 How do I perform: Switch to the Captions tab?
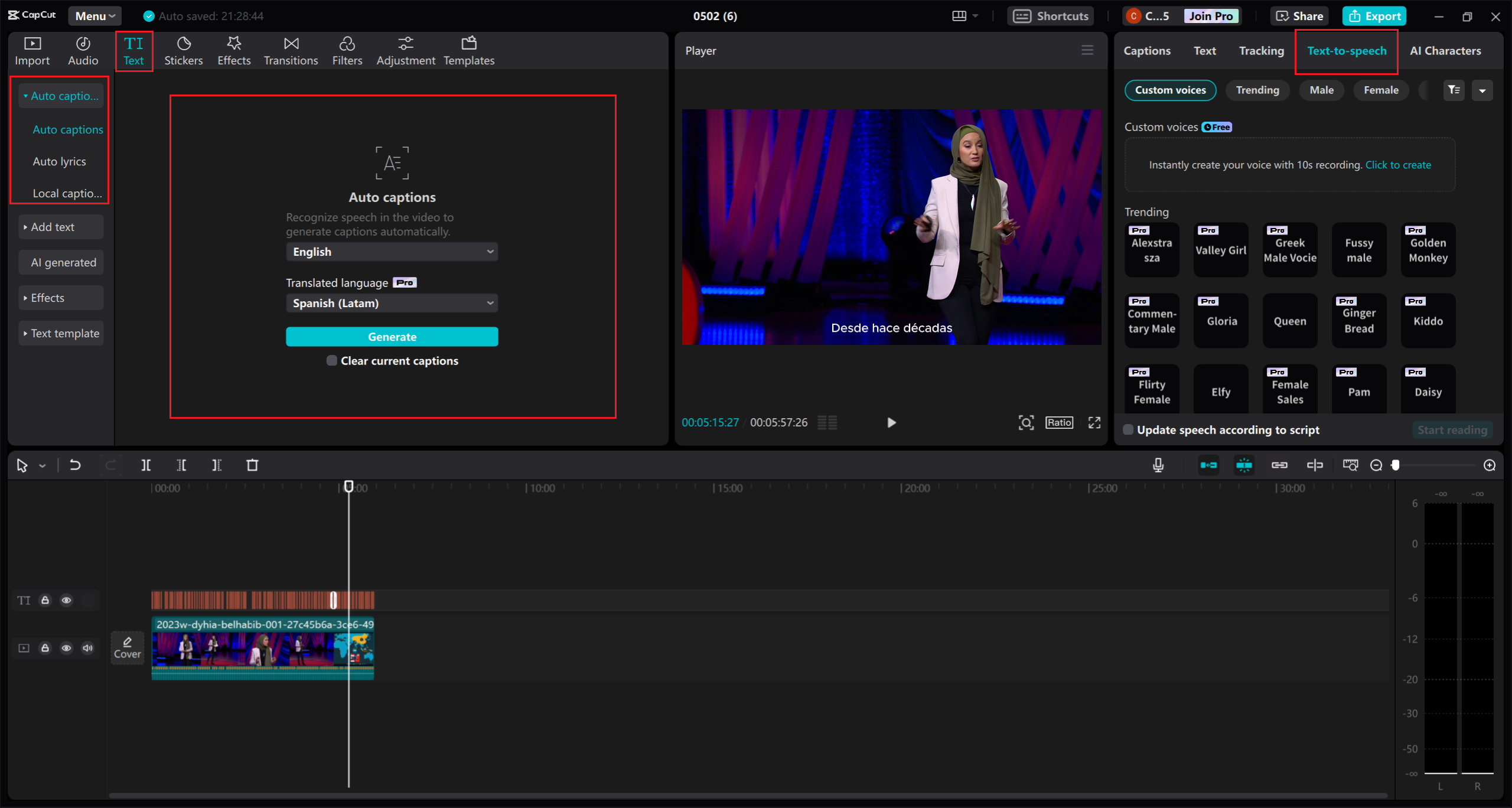point(1147,50)
